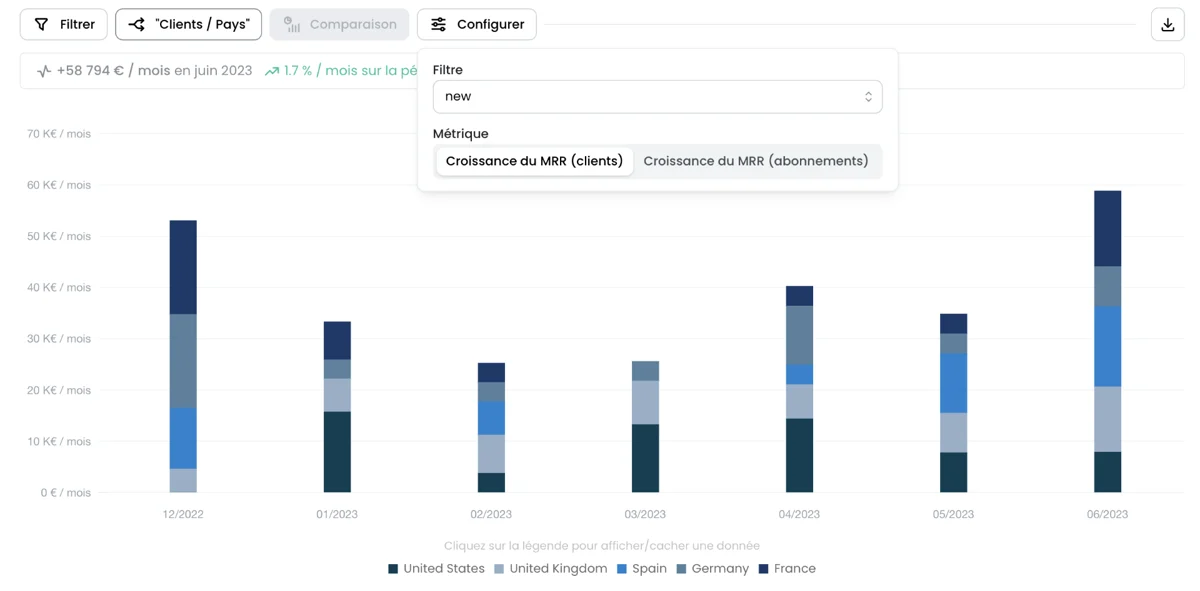Click the bar chart icon in Comparaison

tap(292, 24)
